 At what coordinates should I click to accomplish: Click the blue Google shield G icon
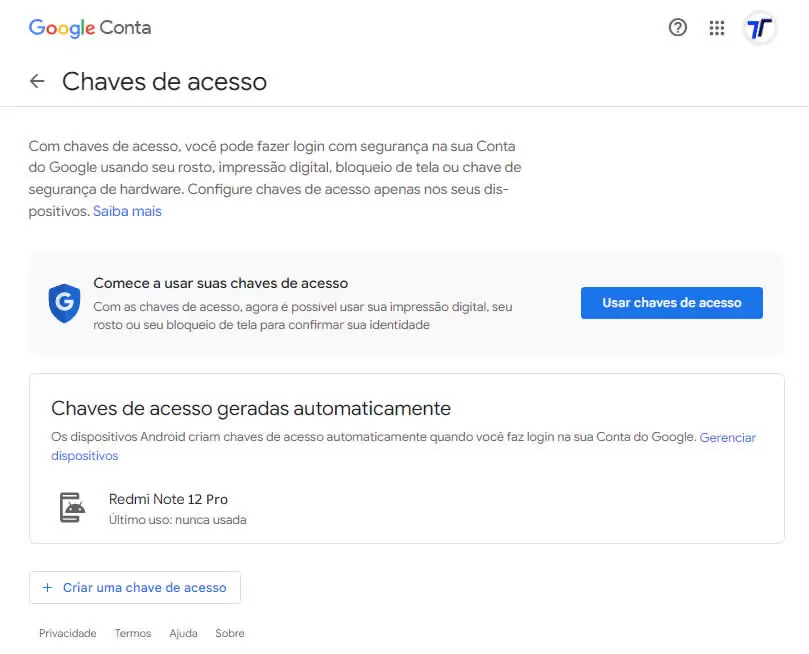(64, 303)
